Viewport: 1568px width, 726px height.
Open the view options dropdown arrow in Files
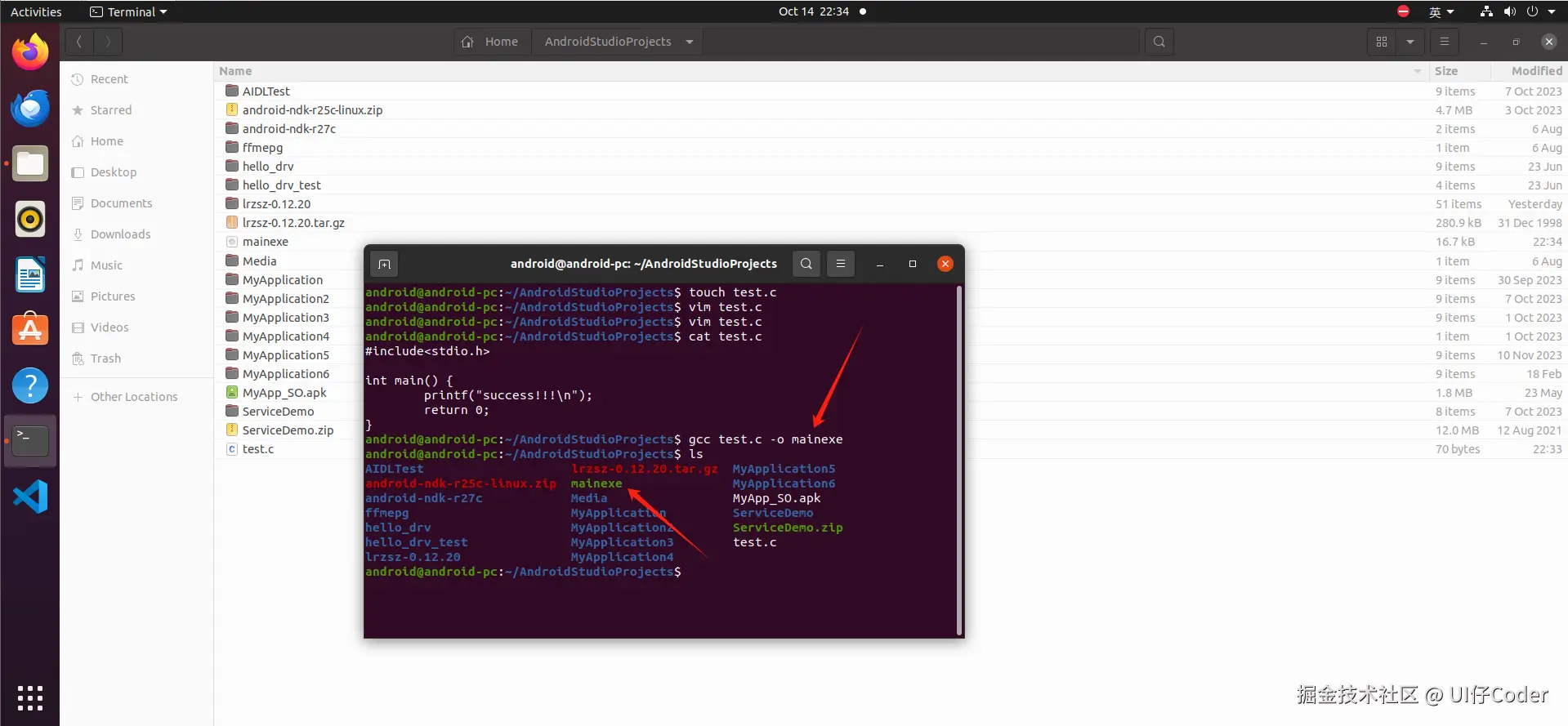point(1409,42)
